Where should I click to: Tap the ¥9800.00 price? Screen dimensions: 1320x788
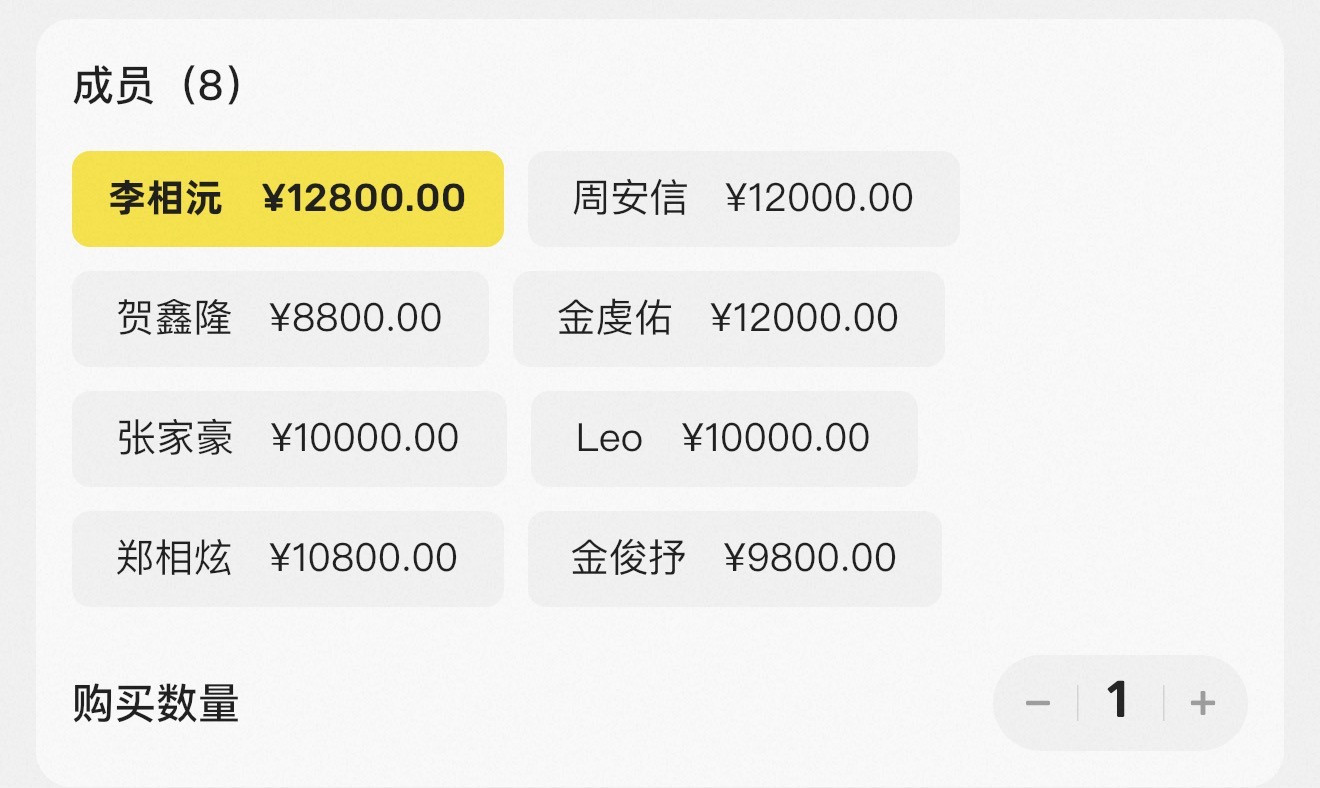tap(810, 558)
